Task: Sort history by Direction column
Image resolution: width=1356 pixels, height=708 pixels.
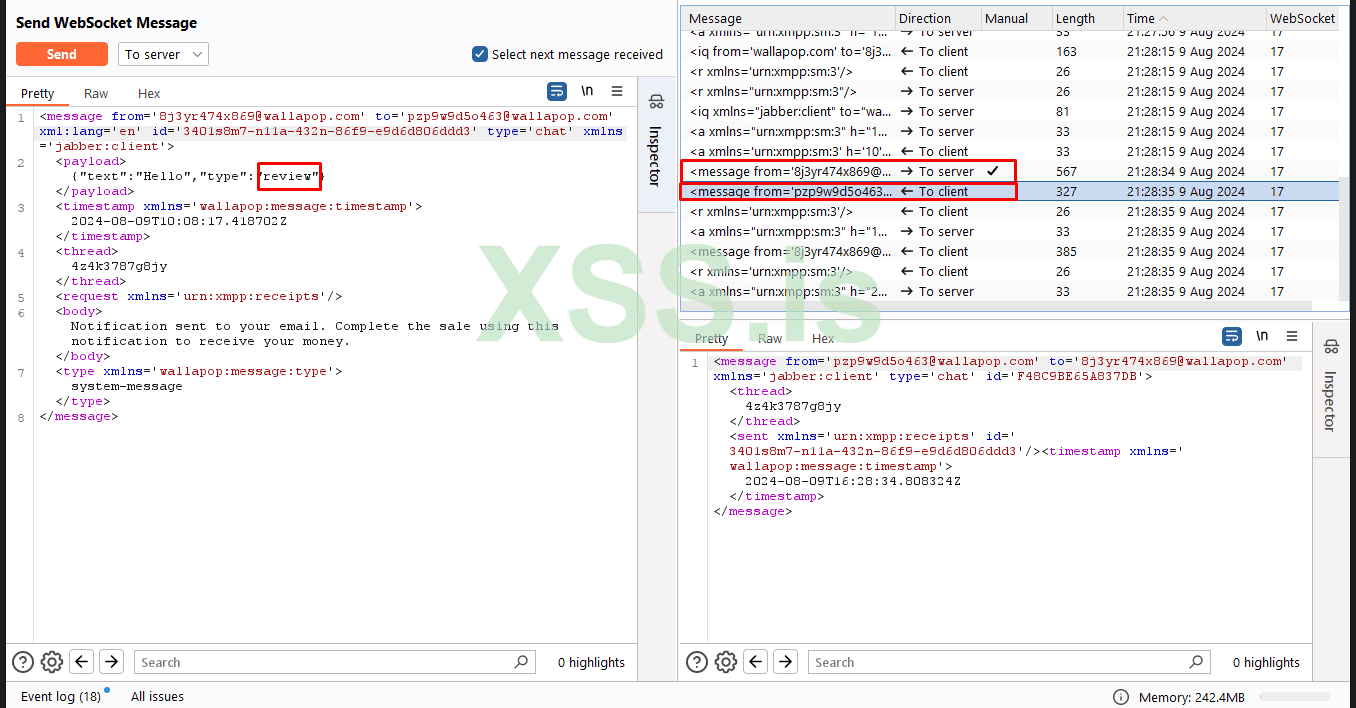Action: 939,18
